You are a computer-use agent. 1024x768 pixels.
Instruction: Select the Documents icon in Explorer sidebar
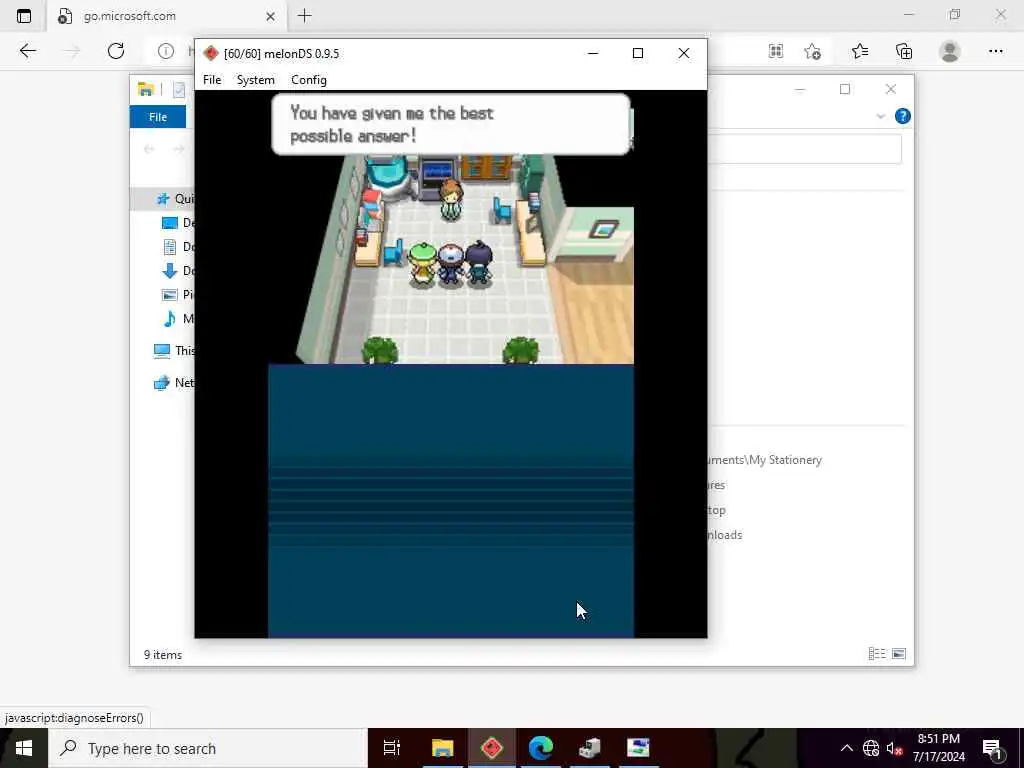coord(170,247)
